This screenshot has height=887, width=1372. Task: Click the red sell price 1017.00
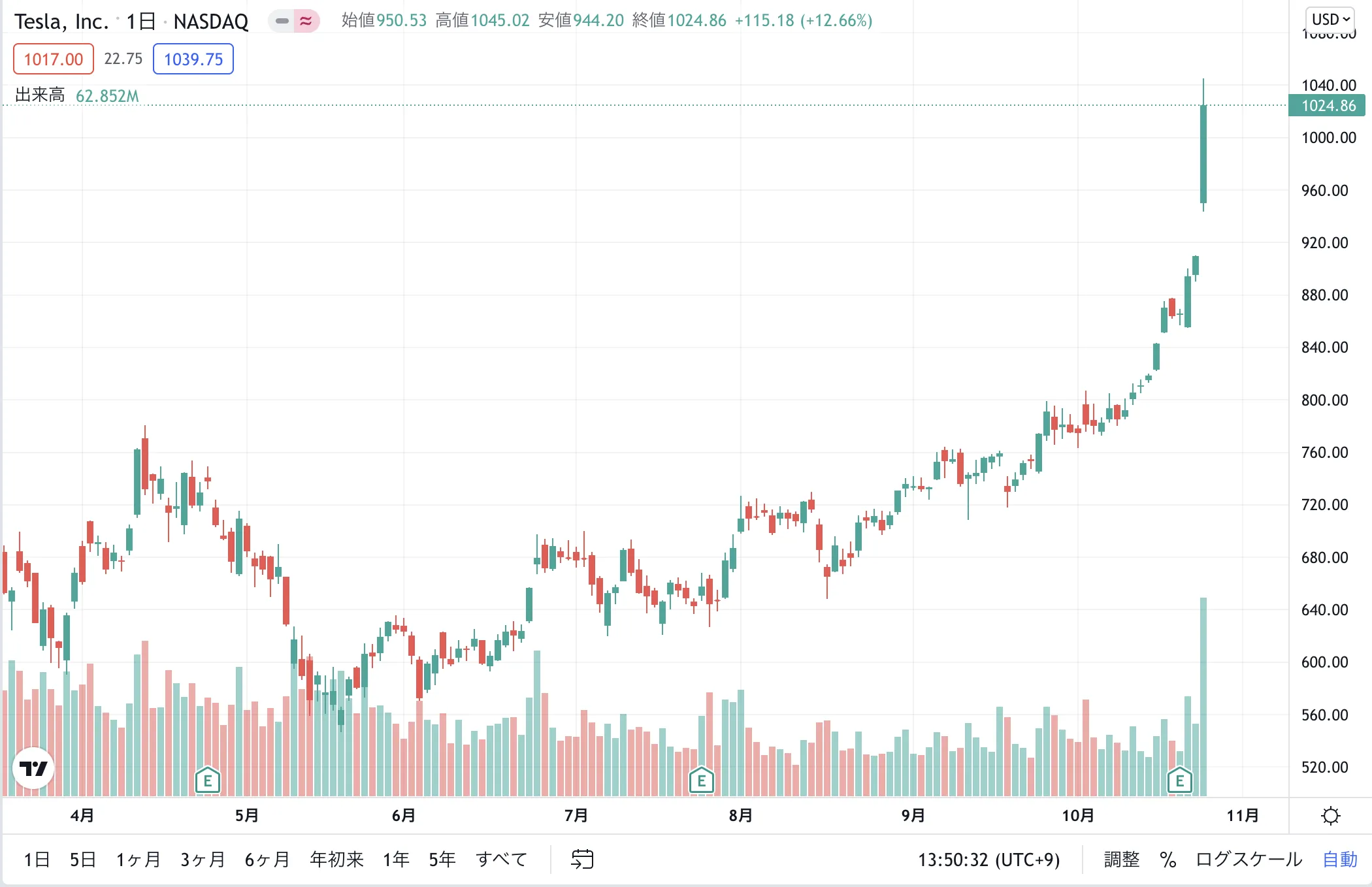click(54, 59)
